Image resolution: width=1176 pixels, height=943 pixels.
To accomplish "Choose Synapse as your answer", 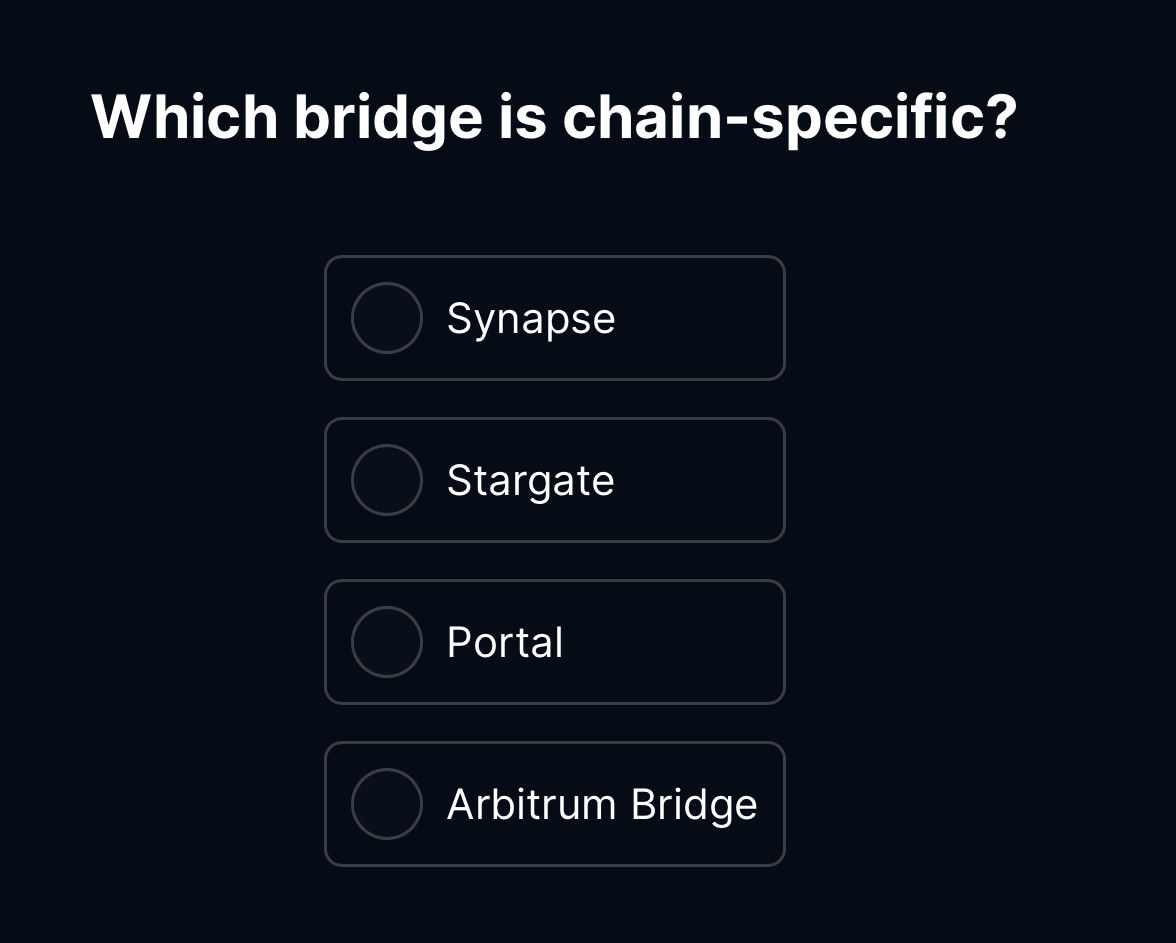I will coord(555,318).
